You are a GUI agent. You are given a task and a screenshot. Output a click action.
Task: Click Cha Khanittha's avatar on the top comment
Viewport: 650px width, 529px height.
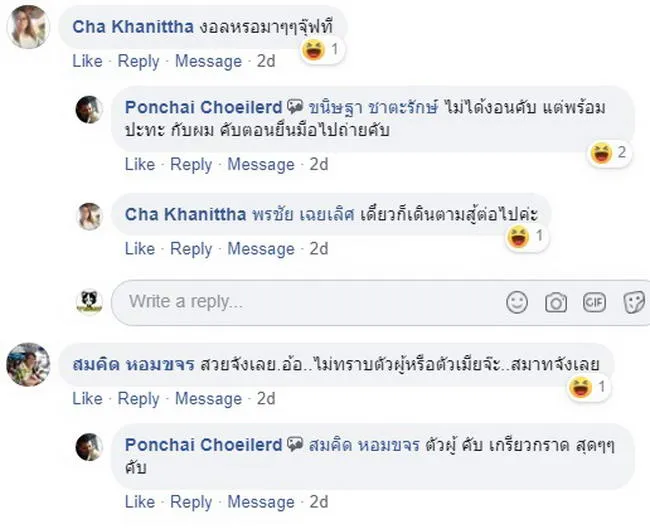click(x=27, y=27)
